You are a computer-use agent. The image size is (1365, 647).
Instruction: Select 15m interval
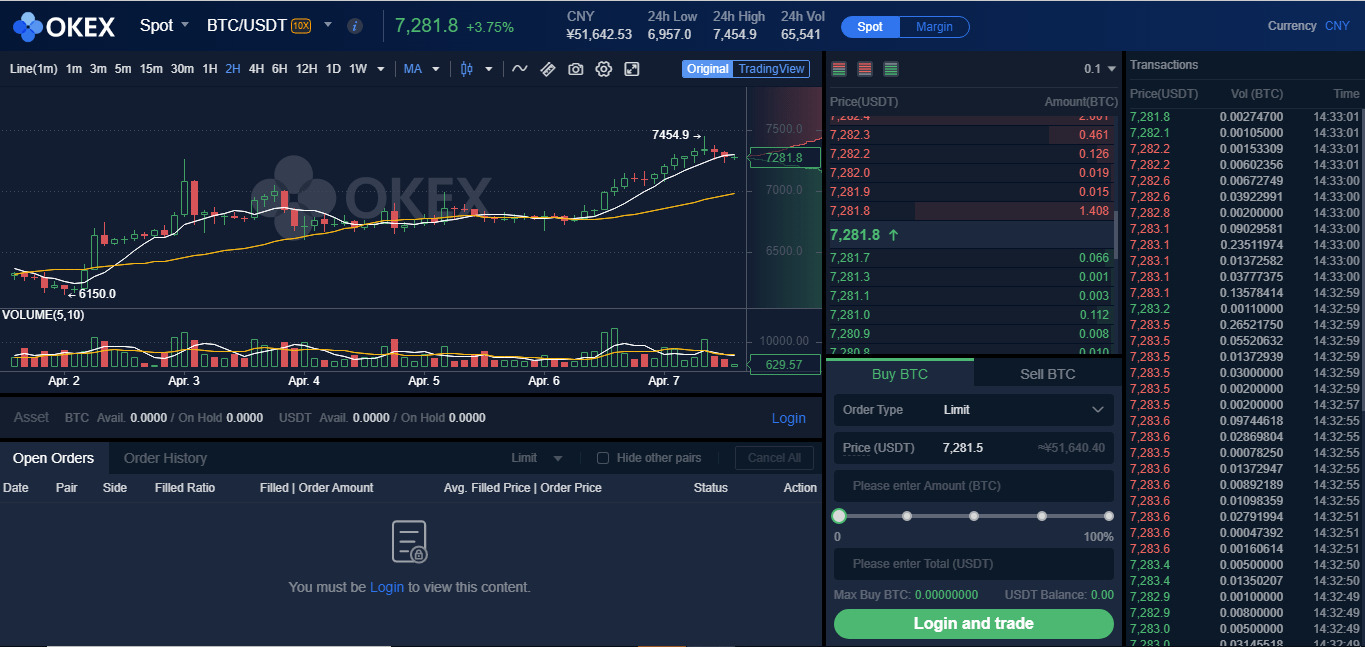click(x=151, y=69)
